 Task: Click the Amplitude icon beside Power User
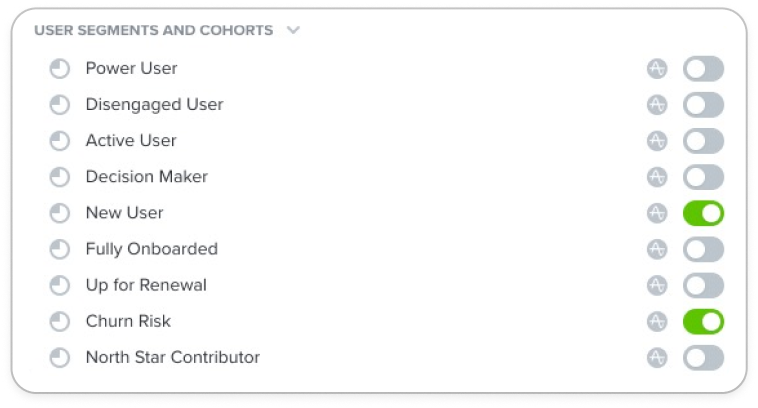pyautogui.click(x=657, y=69)
